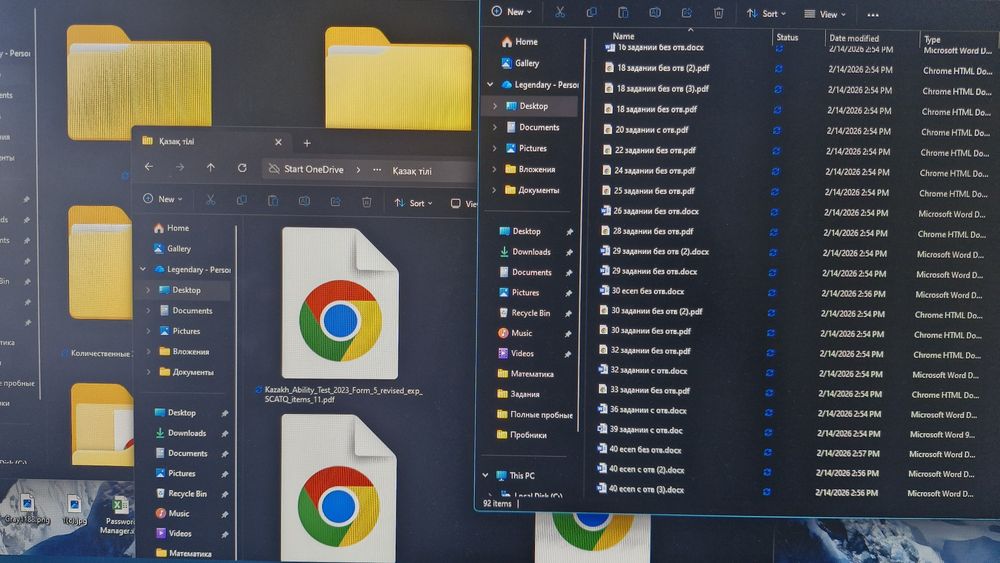Collapse Legendary - Personal in right window sidebar
This screenshot has height=563, width=1000.
pyautogui.click(x=490, y=84)
